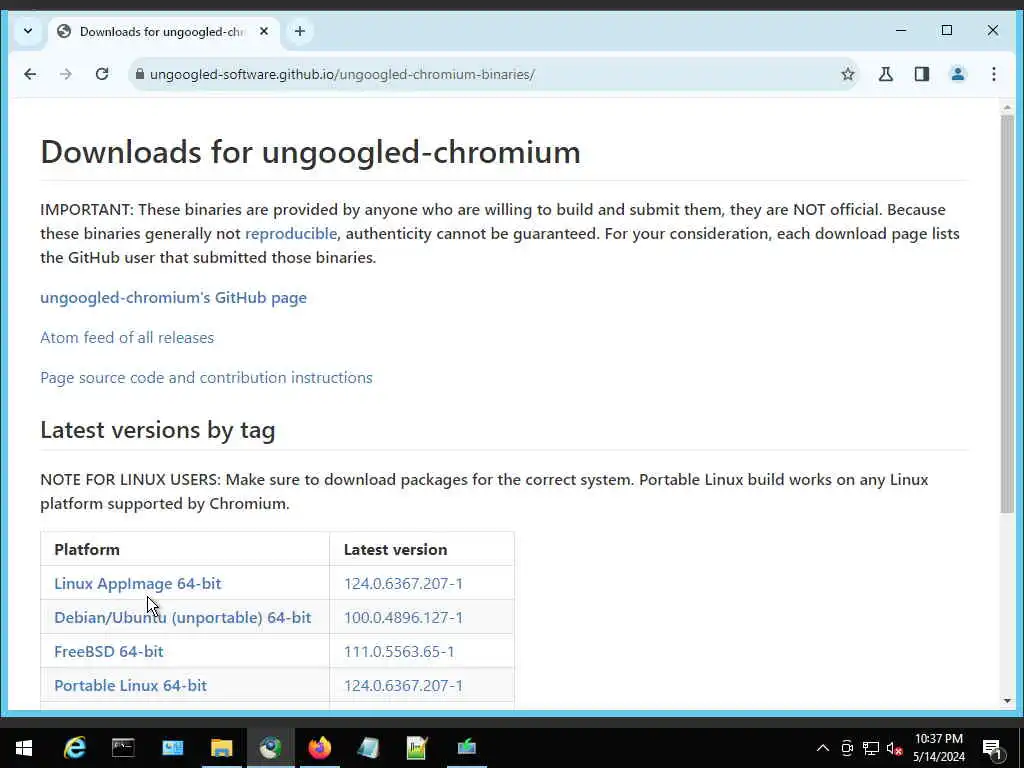Open the muted volume tray icon
The width and height of the screenshot is (1024, 768).
click(x=895, y=748)
